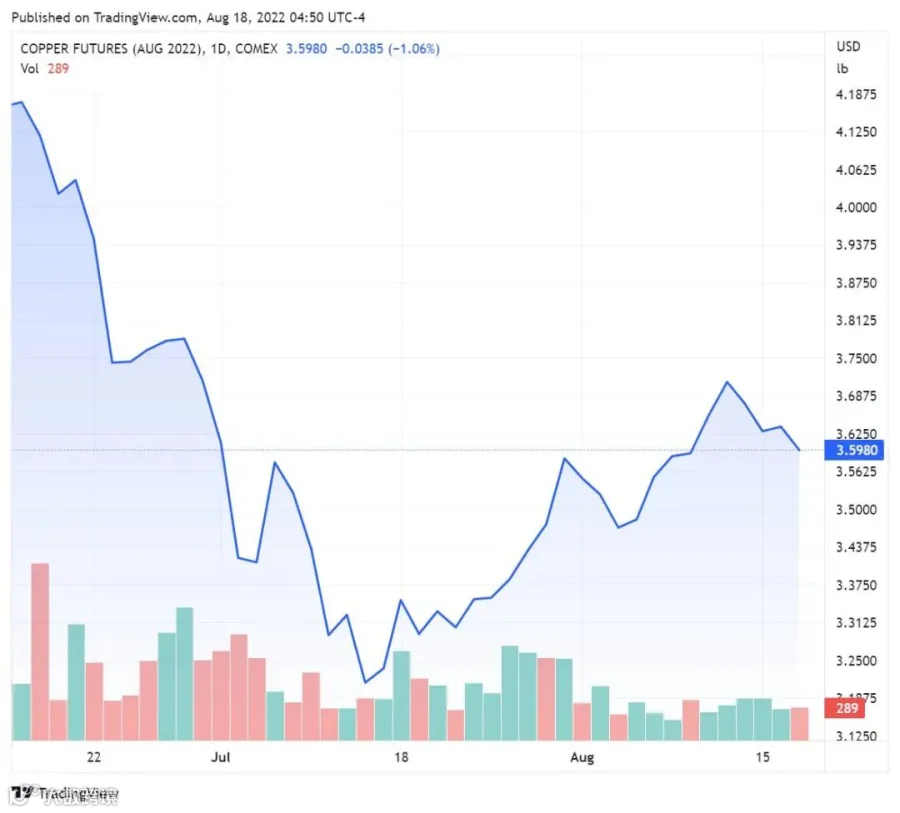The width and height of the screenshot is (900, 813).
Task: Click the 3.2500 price scale level
Action: (x=856, y=661)
